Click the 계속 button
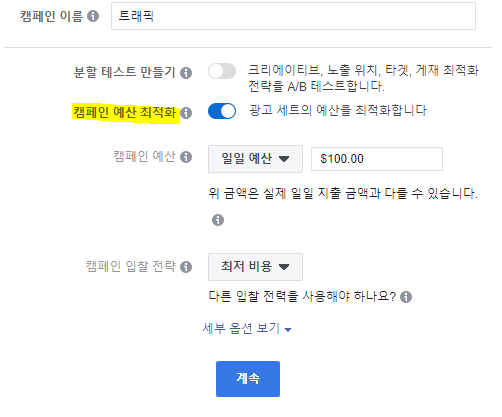This screenshot has width=502, height=417. [x=248, y=379]
